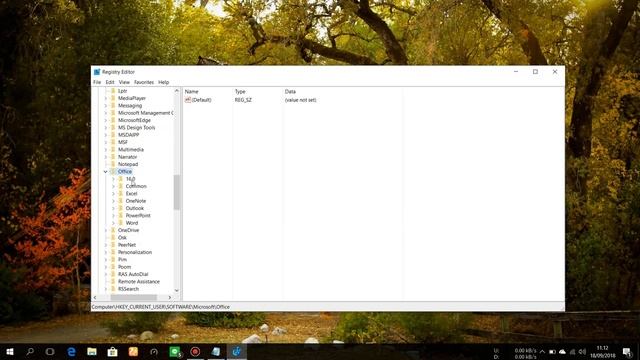Open the taskbar clock showing 11:12
The image size is (640, 360).
coord(602,352)
